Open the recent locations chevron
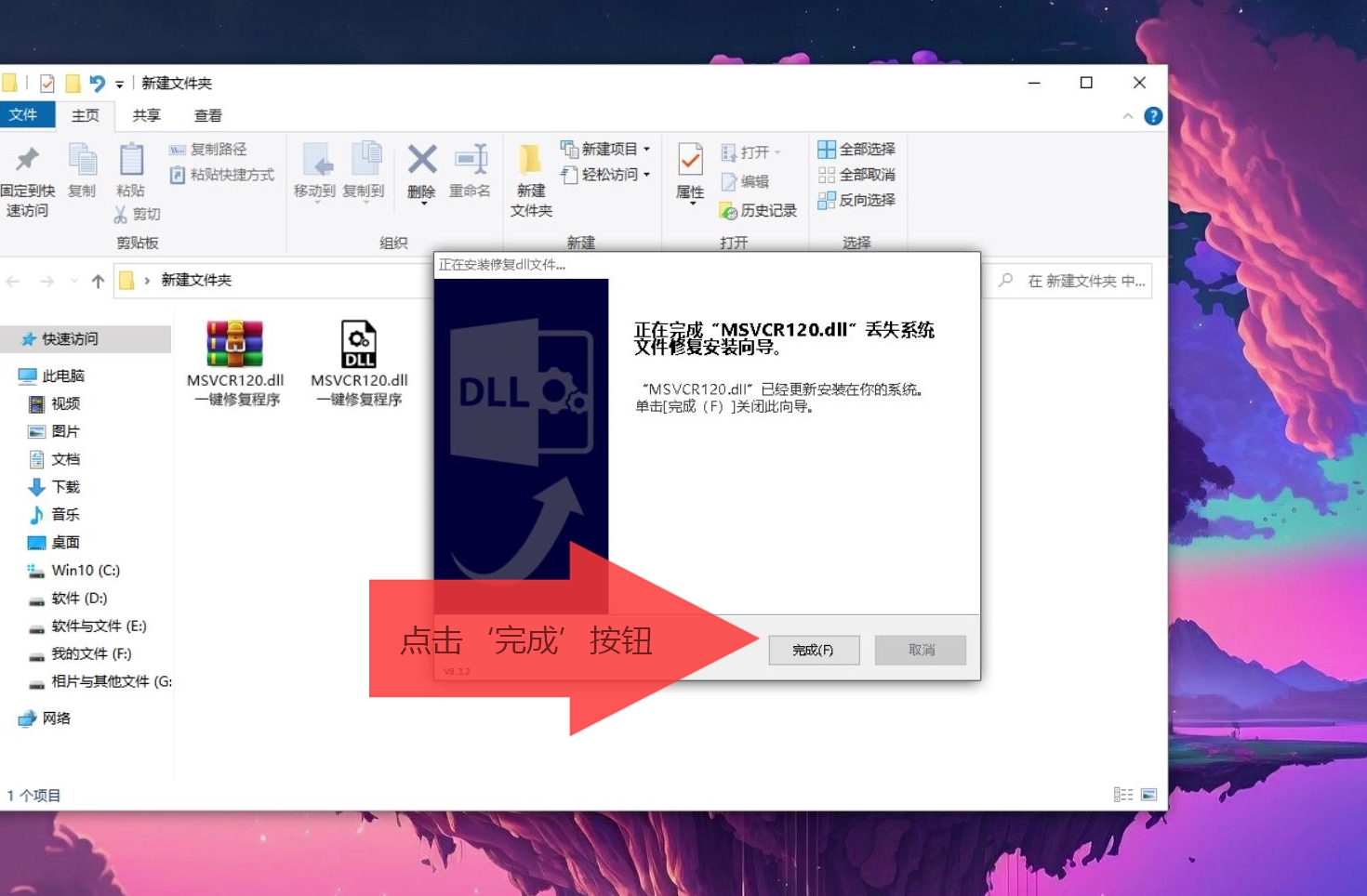Screen dimensions: 1367x896 tap(74, 281)
